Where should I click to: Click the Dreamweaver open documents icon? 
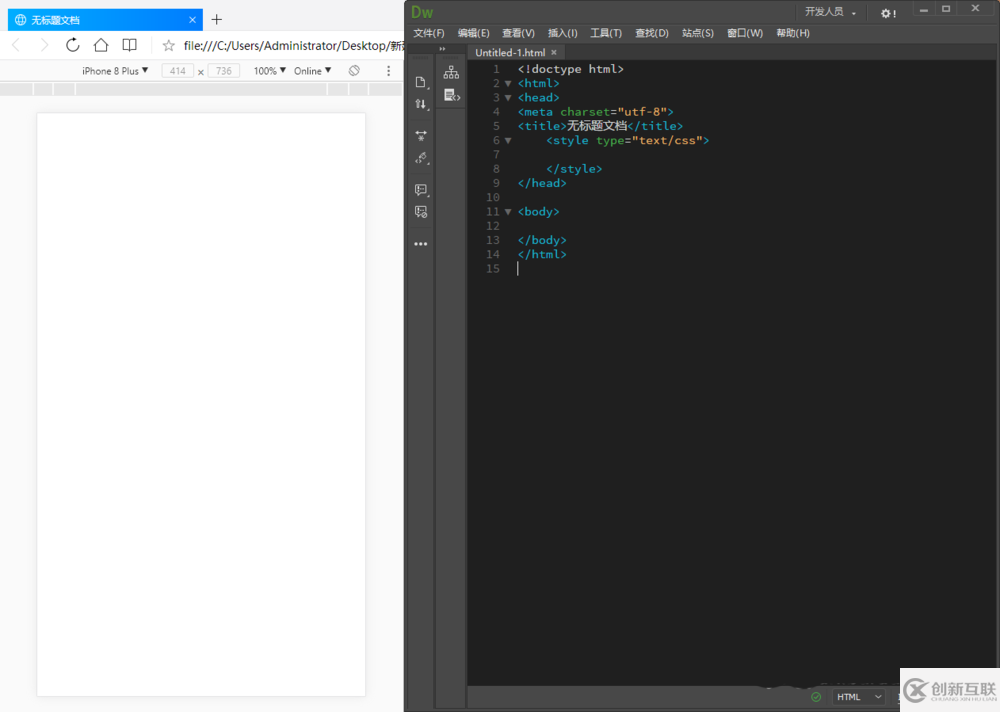[421, 82]
